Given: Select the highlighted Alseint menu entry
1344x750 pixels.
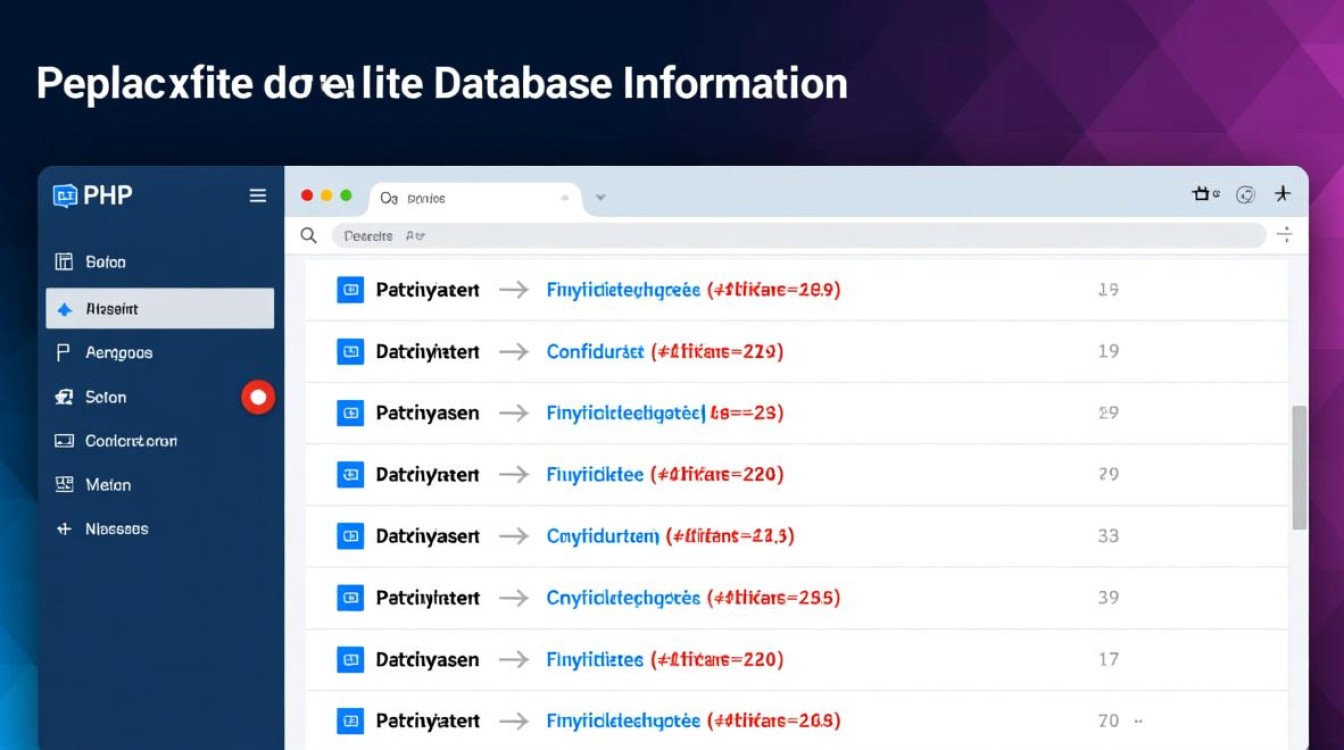Looking at the screenshot, I should (x=159, y=308).
